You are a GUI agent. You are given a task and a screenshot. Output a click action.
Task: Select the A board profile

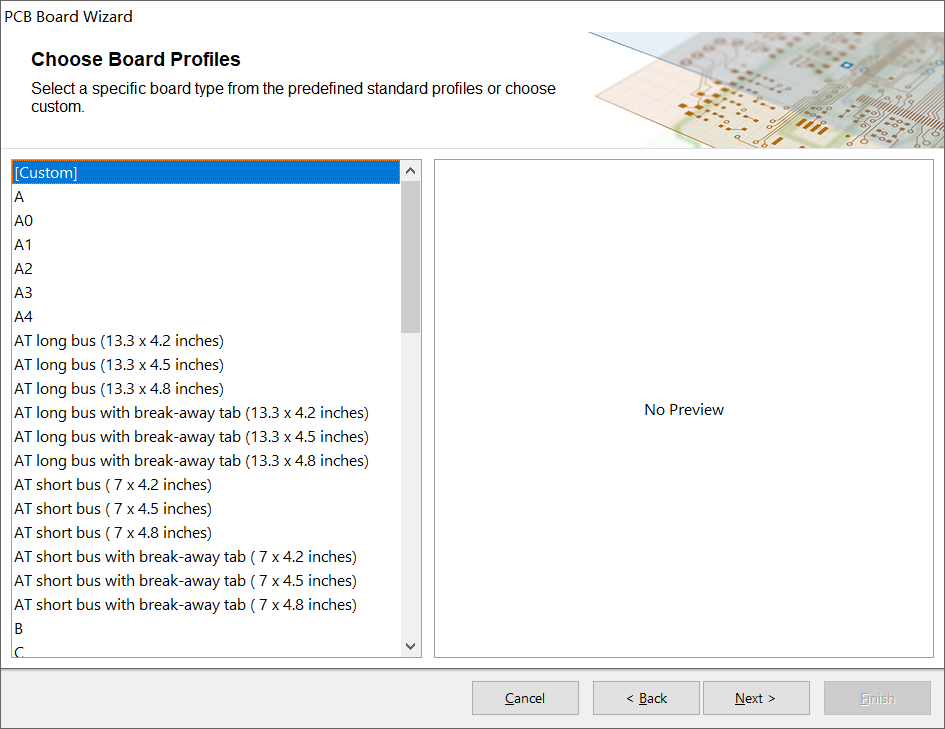pyautogui.click(x=206, y=196)
